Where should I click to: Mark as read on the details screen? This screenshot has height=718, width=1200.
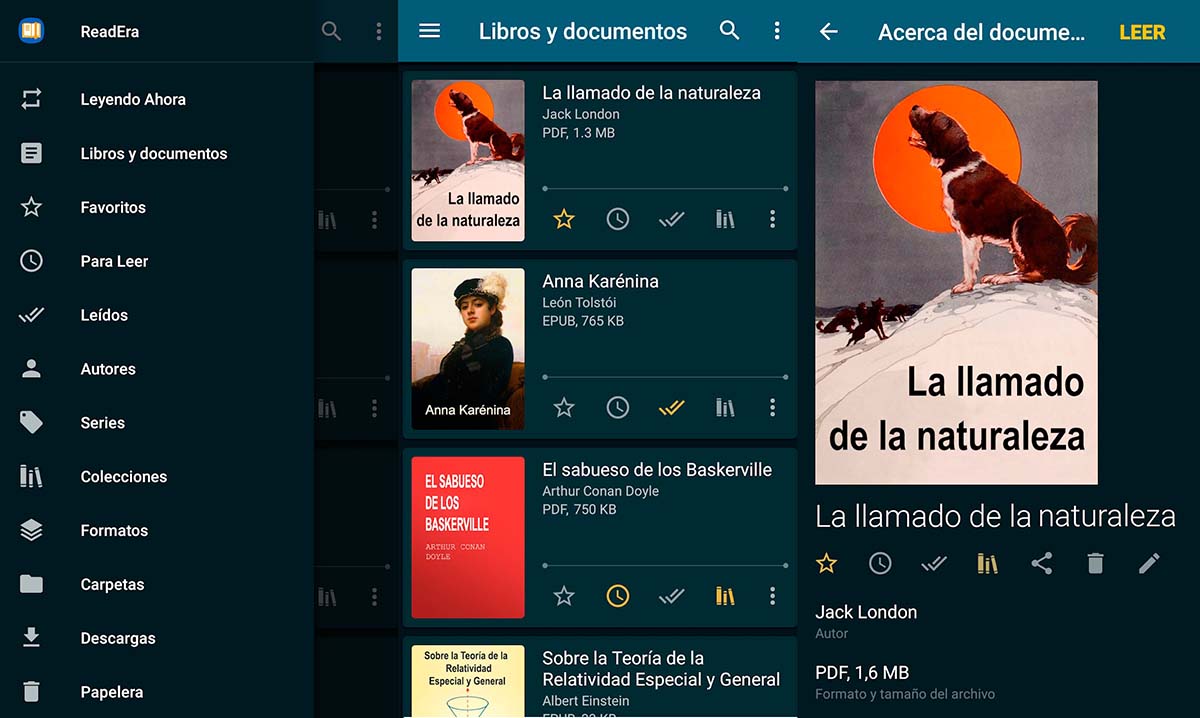[933, 564]
